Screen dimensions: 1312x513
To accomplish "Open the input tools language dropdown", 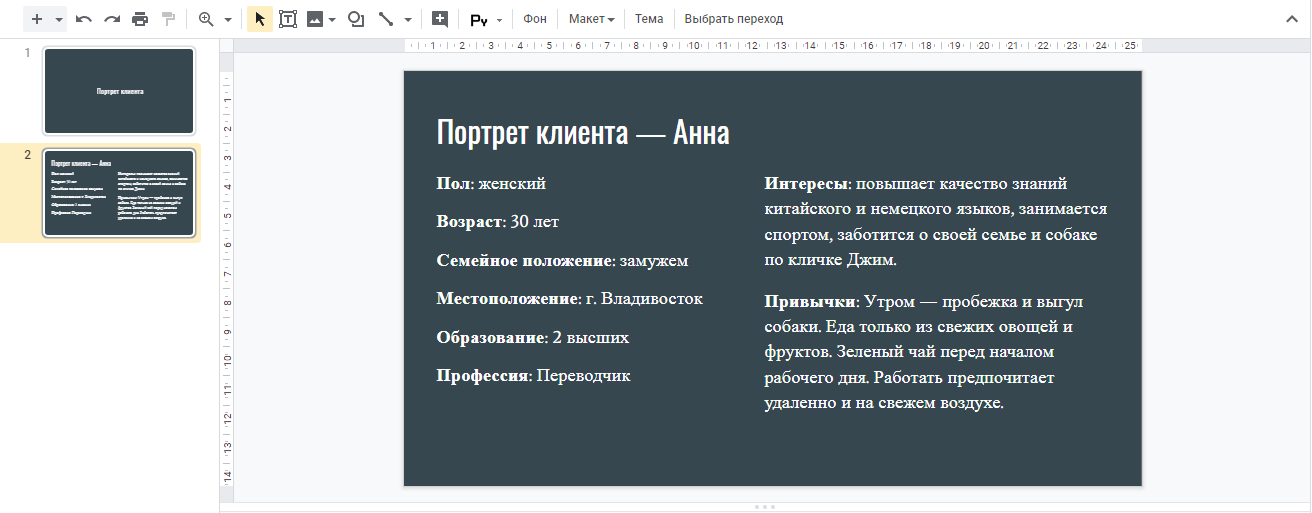I will [499, 19].
